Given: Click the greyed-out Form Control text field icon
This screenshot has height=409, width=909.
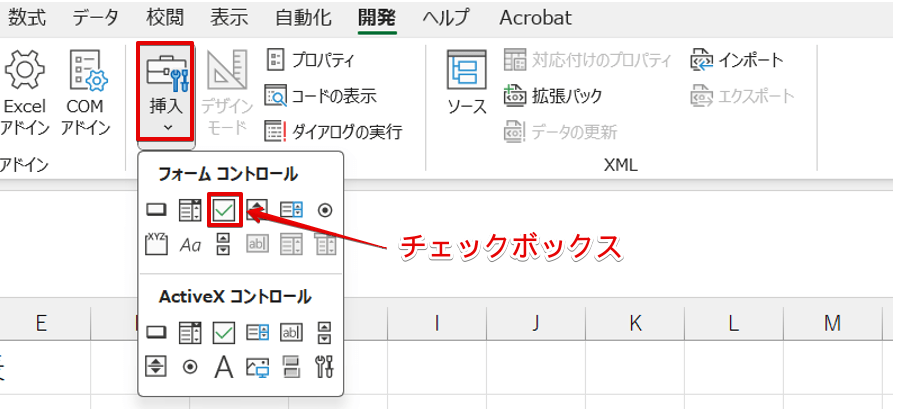Looking at the screenshot, I should click(x=257, y=244).
